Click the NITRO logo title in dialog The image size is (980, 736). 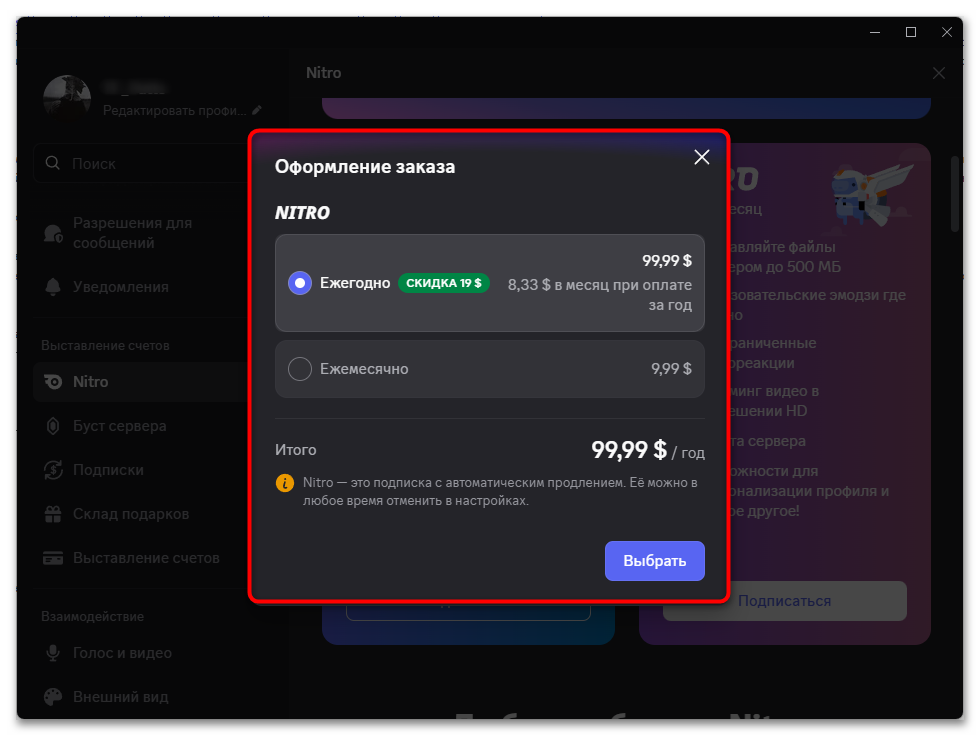tap(302, 213)
